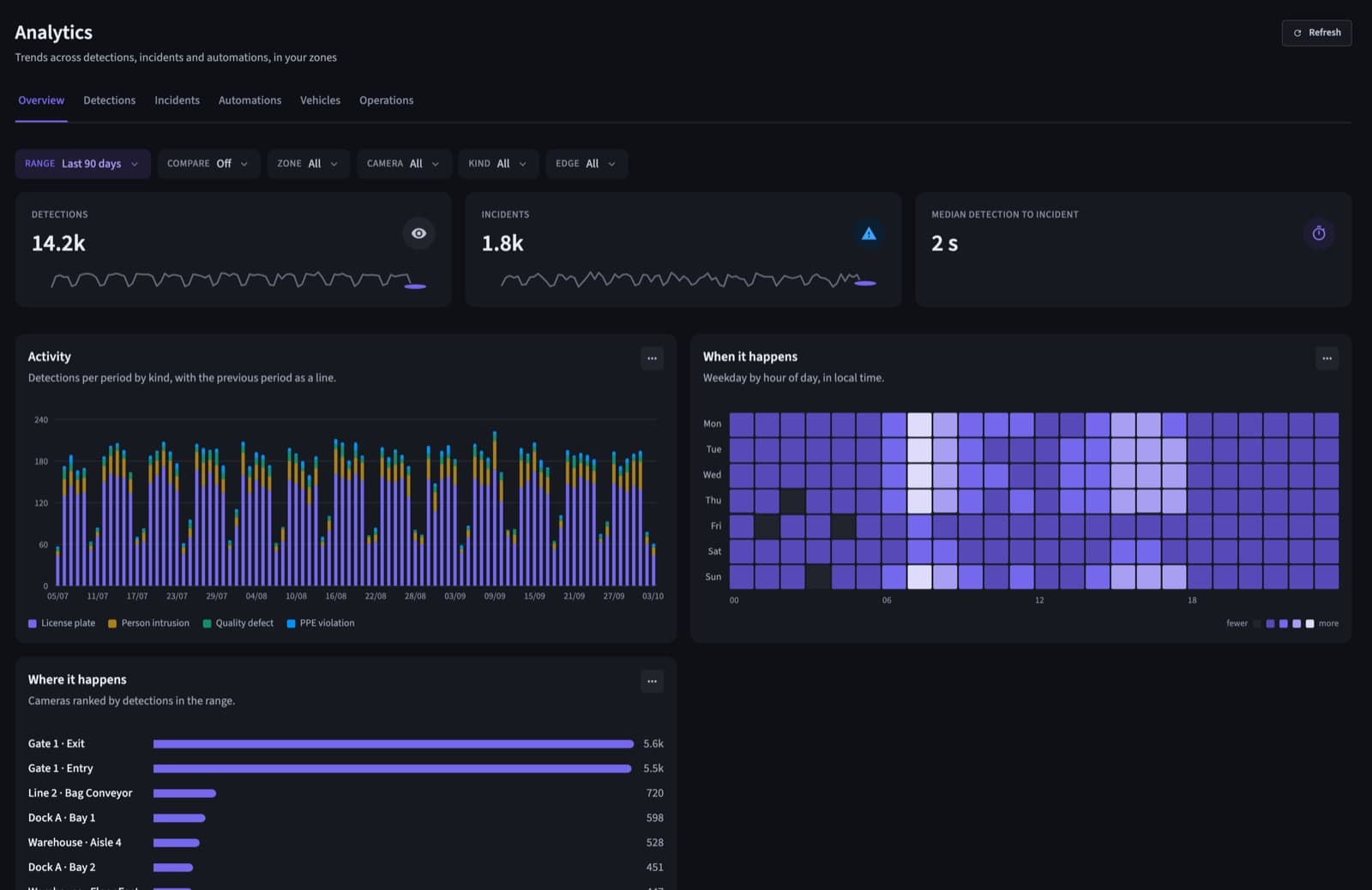Open the When it happens options menu

click(1327, 358)
